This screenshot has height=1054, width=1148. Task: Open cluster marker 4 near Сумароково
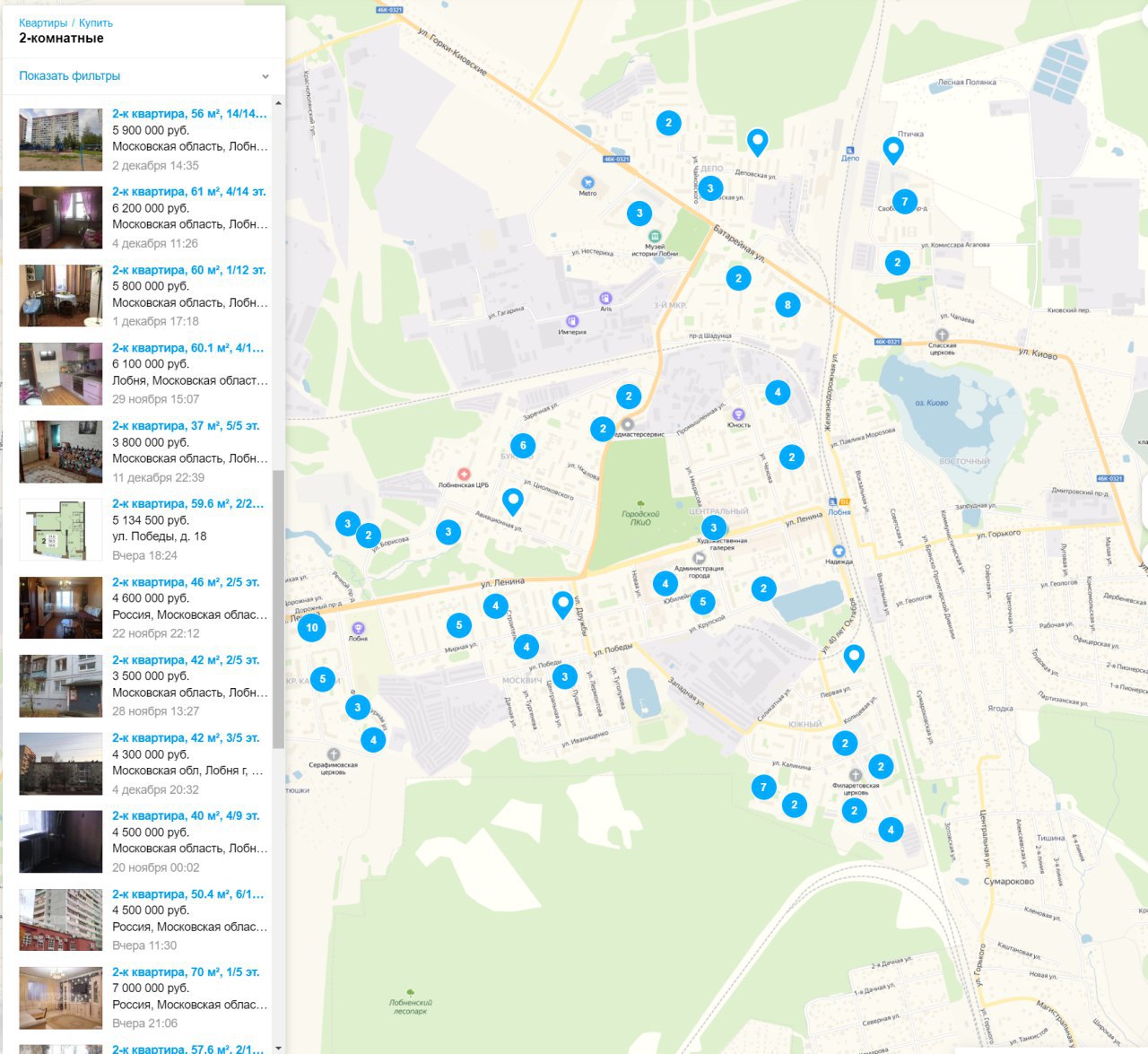coord(891,830)
